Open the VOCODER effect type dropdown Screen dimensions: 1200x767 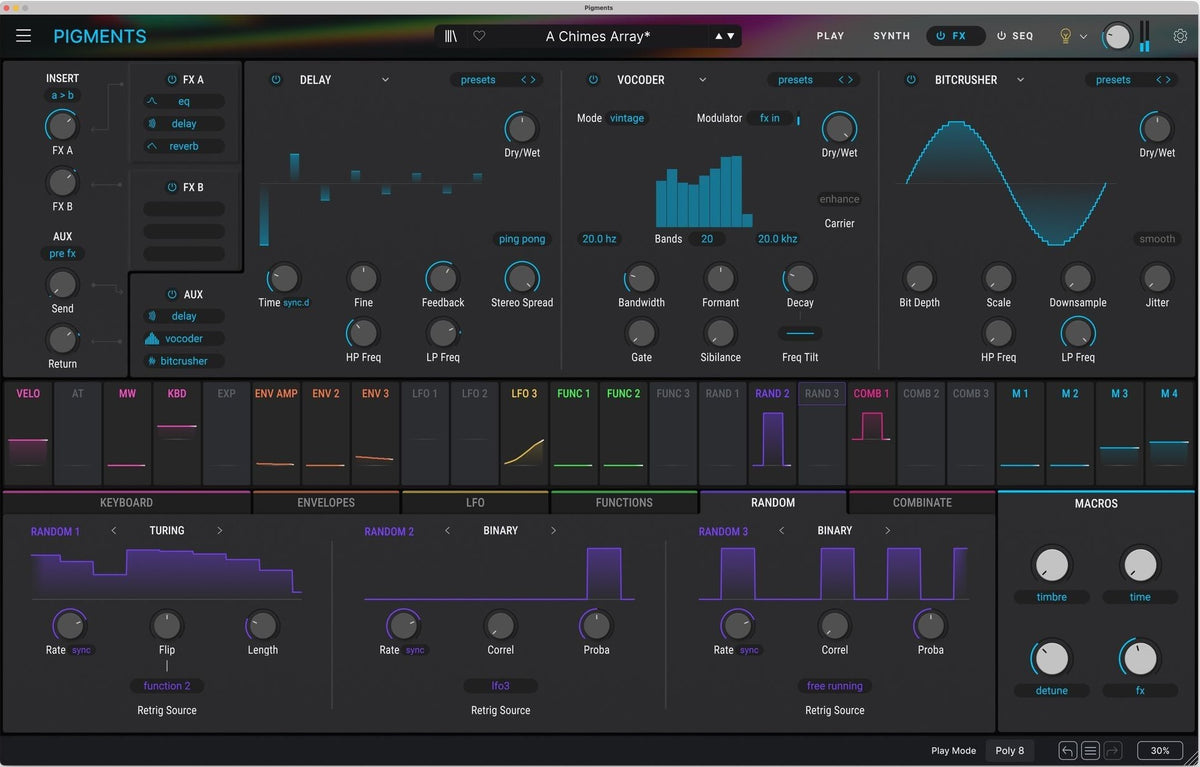pos(661,80)
